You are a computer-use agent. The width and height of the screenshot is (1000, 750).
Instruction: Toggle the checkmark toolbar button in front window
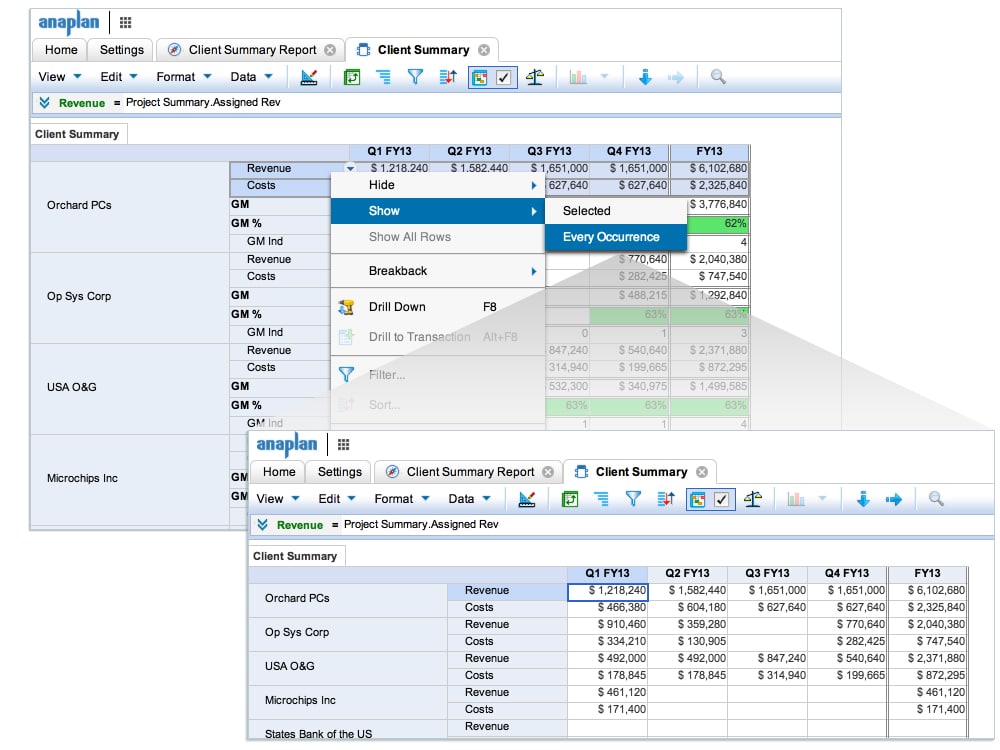[722, 499]
